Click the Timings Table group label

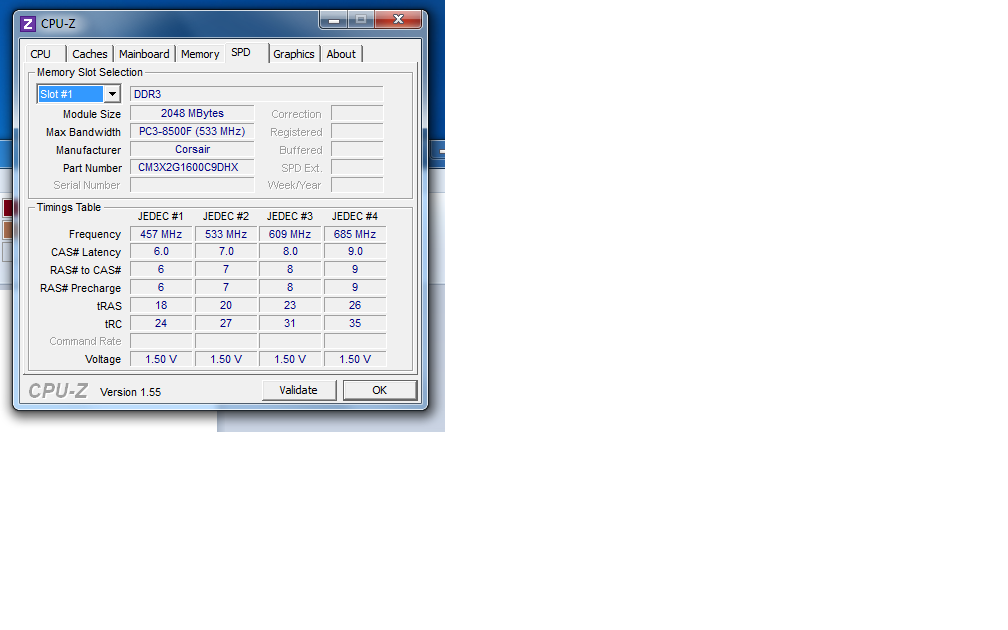[x=69, y=207]
